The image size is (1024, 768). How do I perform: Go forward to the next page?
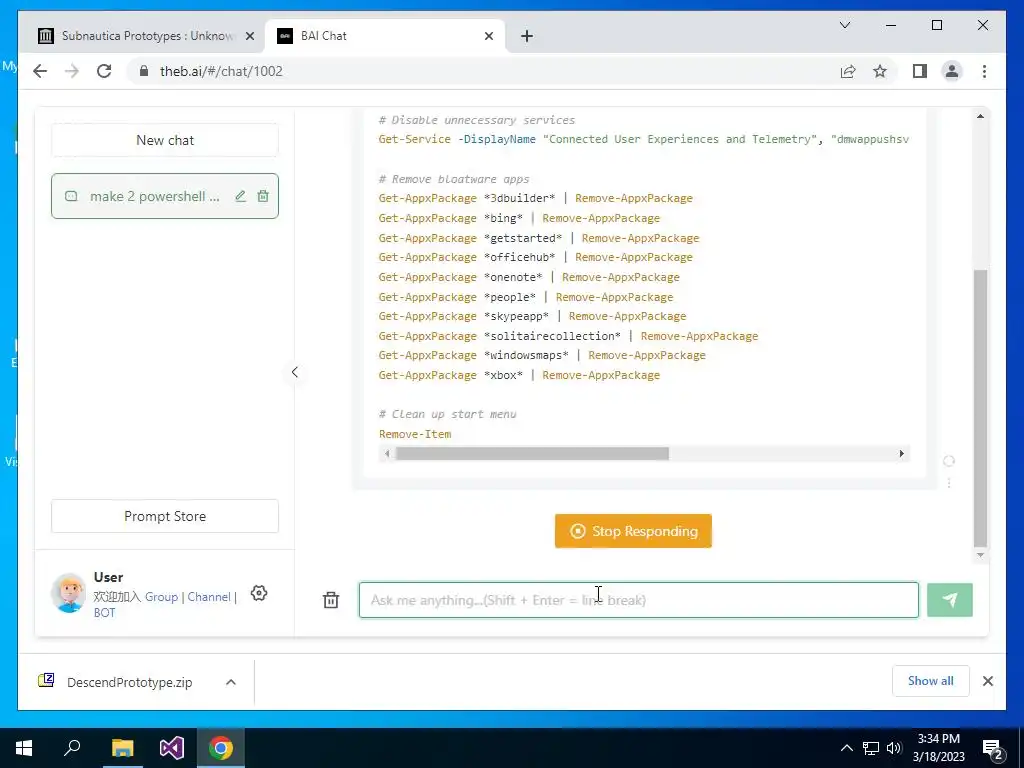pyautogui.click(x=72, y=71)
